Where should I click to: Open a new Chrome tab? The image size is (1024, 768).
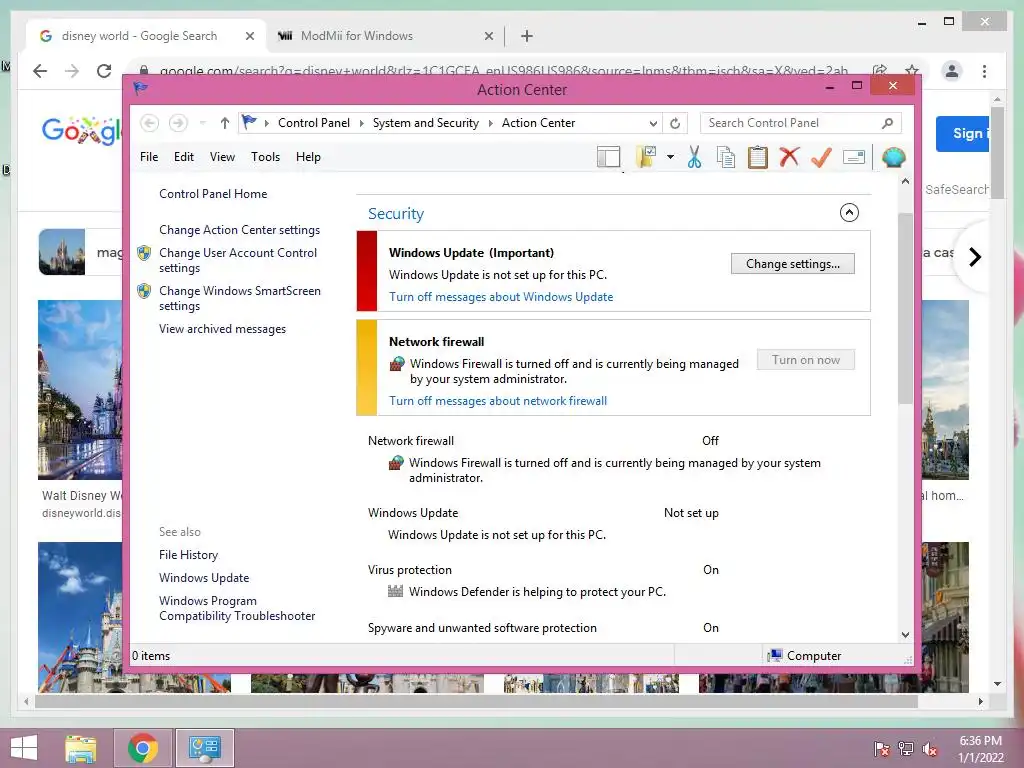click(527, 36)
